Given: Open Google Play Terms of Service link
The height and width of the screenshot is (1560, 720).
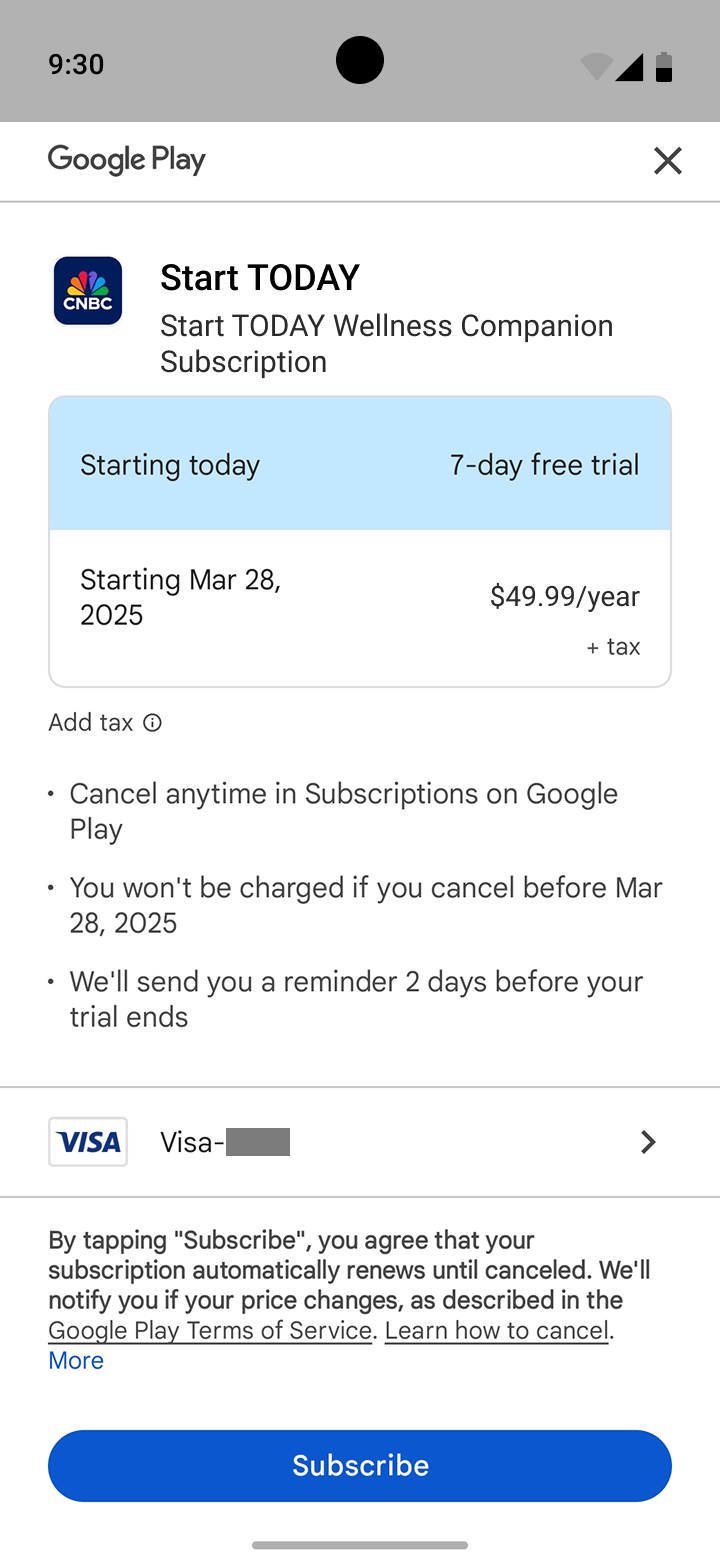Looking at the screenshot, I should [210, 1331].
